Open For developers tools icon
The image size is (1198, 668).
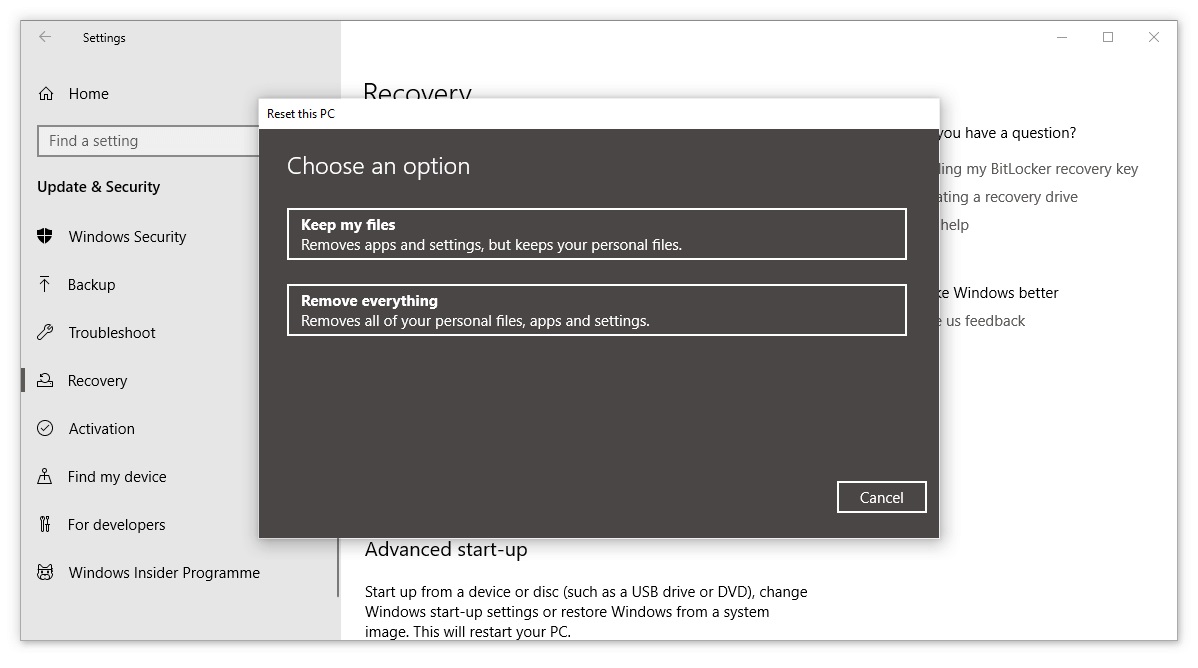click(x=45, y=525)
